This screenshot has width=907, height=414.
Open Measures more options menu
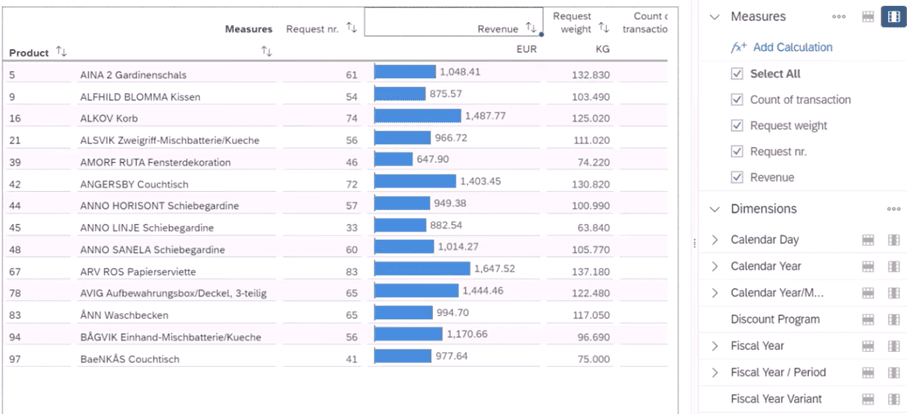click(839, 17)
